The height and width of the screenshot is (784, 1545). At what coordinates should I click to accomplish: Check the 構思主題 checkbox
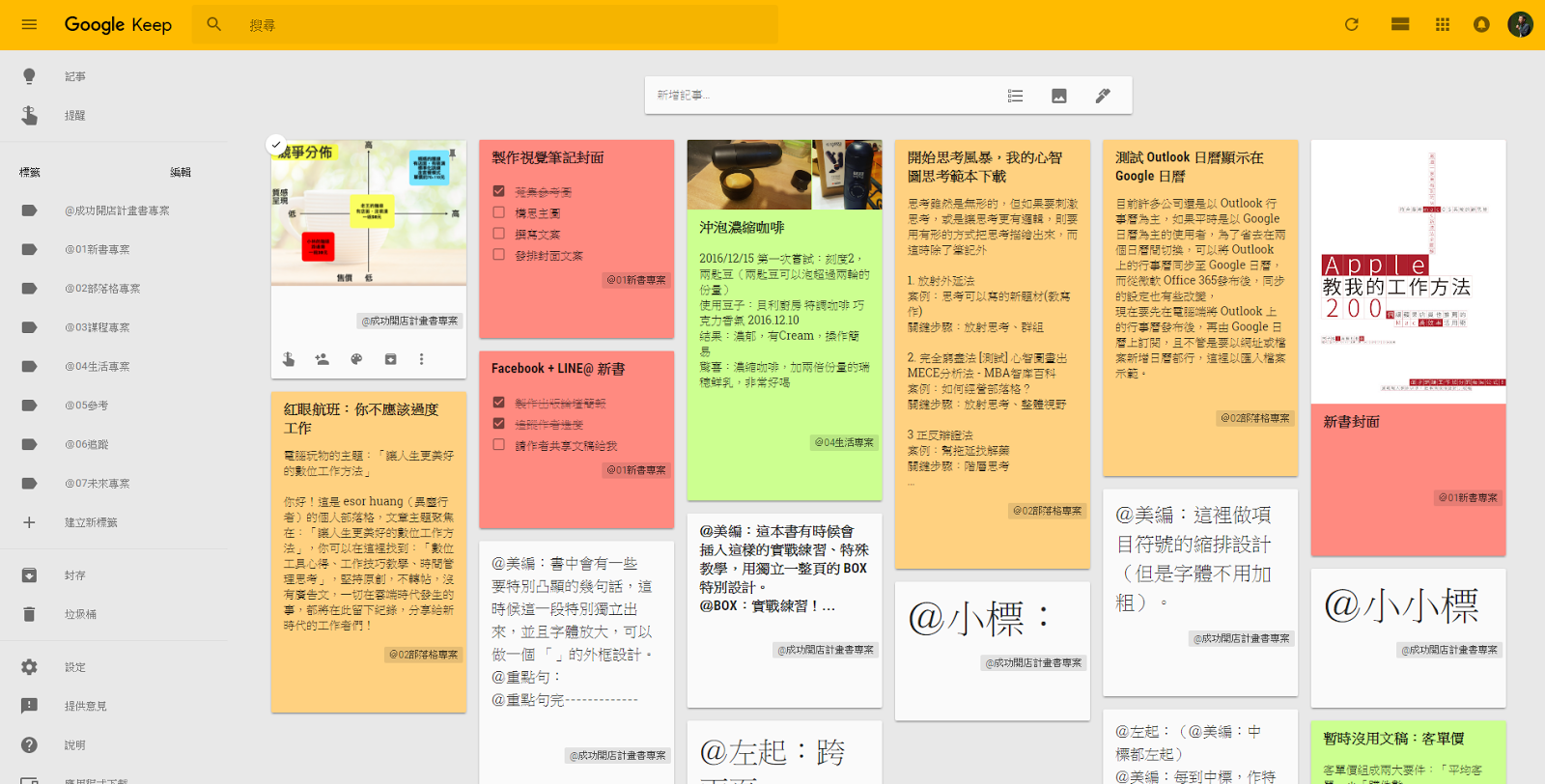click(499, 212)
